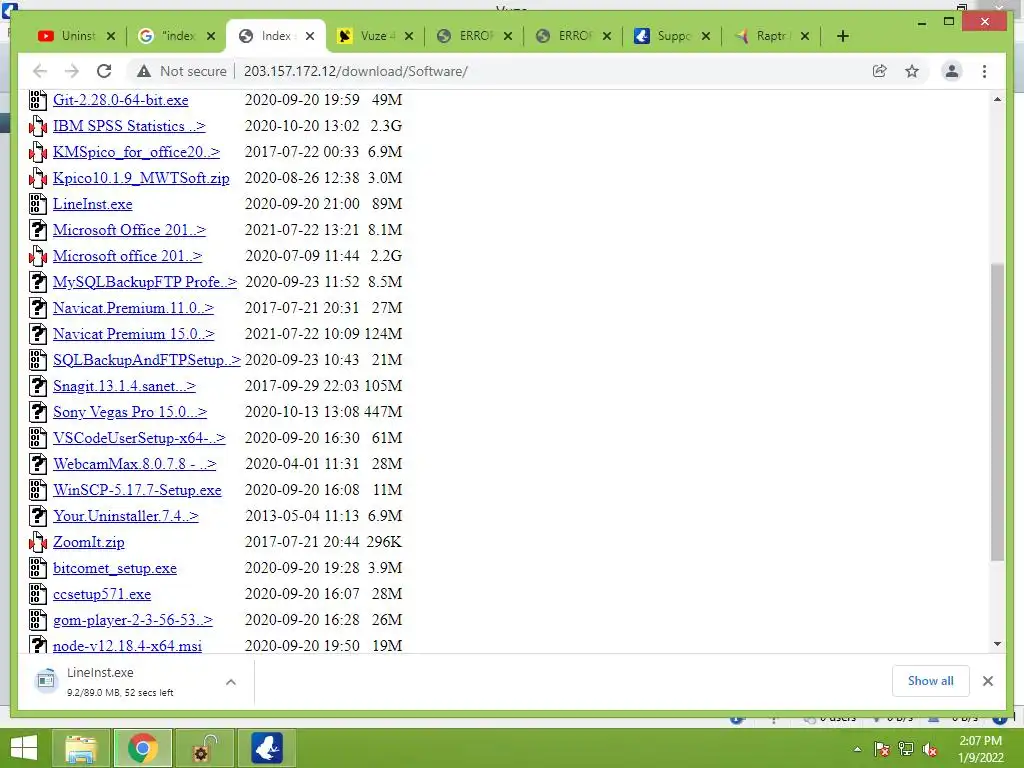Click the archive icon beside IBM SPSS Statistics
The width and height of the screenshot is (1024, 768).
(38, 126)
